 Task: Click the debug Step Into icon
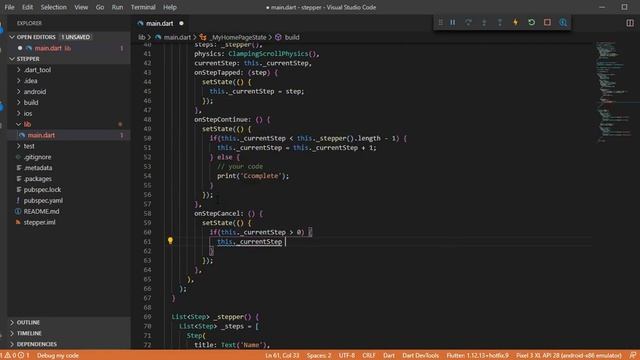click(484, 22)
